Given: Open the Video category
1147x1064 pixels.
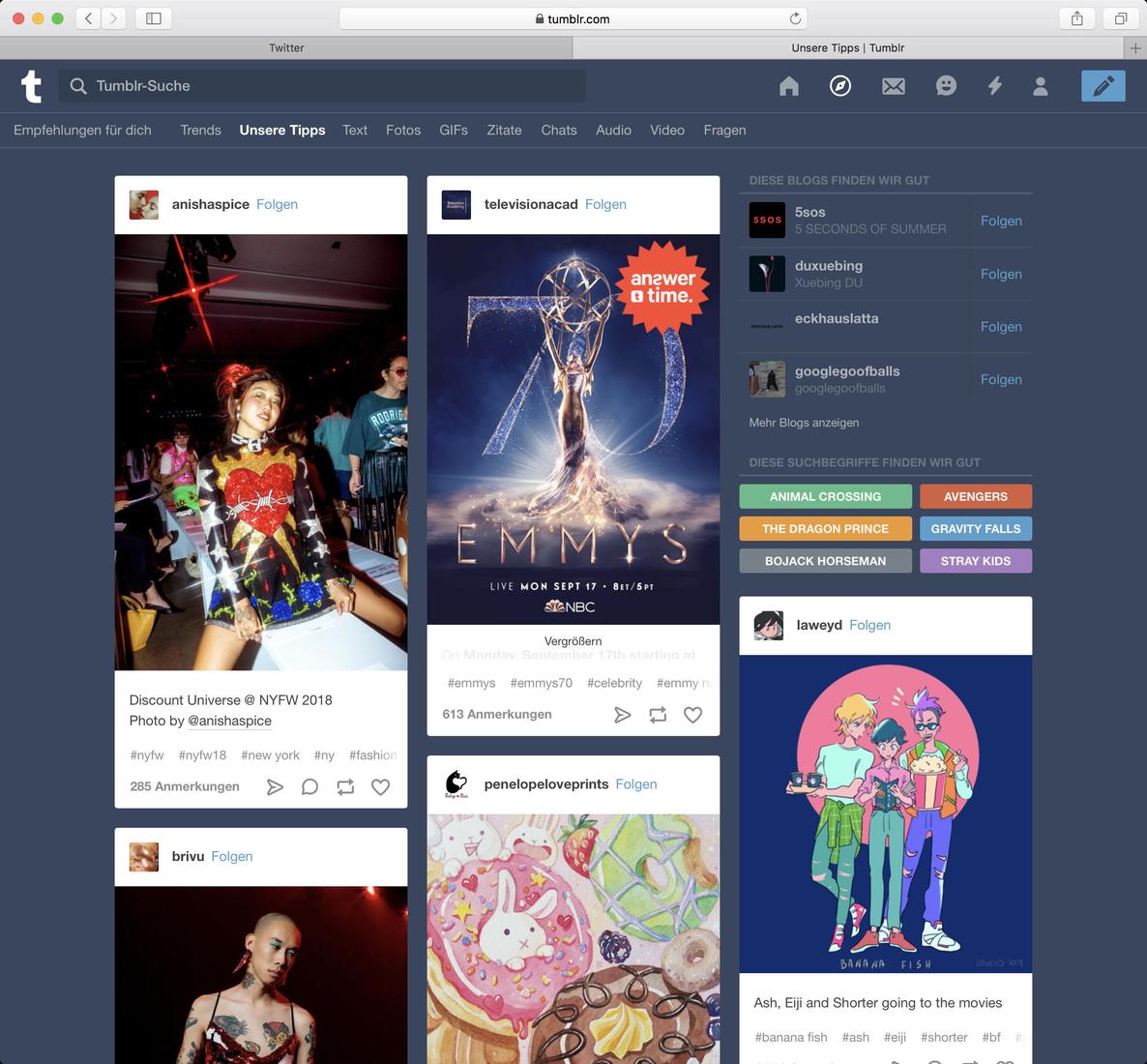Looking at the screenshot, I should pyautogui.click(x=667, y=131).
